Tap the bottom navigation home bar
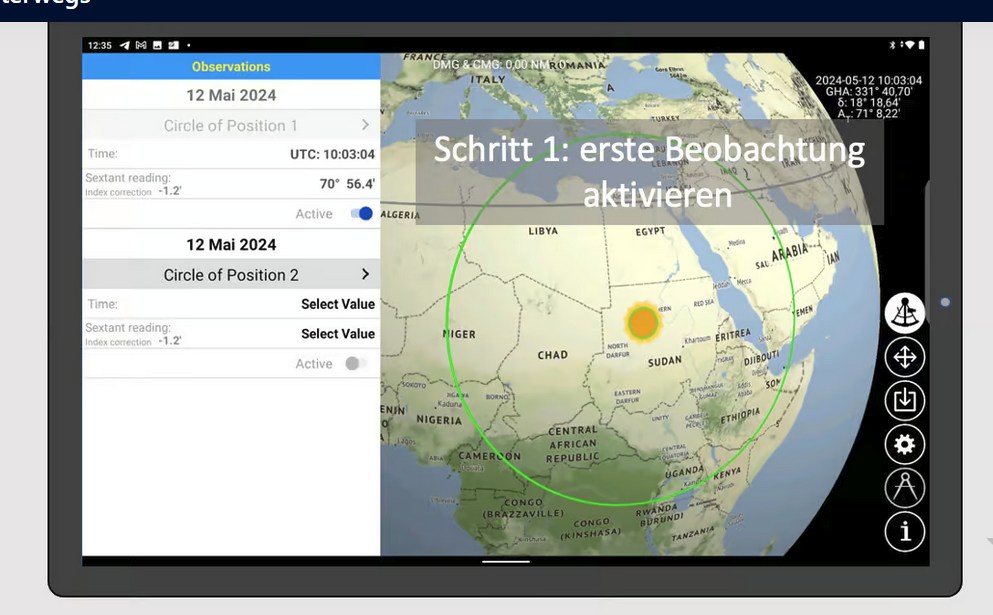The width and height of the screenshot is (993, 615). (505, 561)
